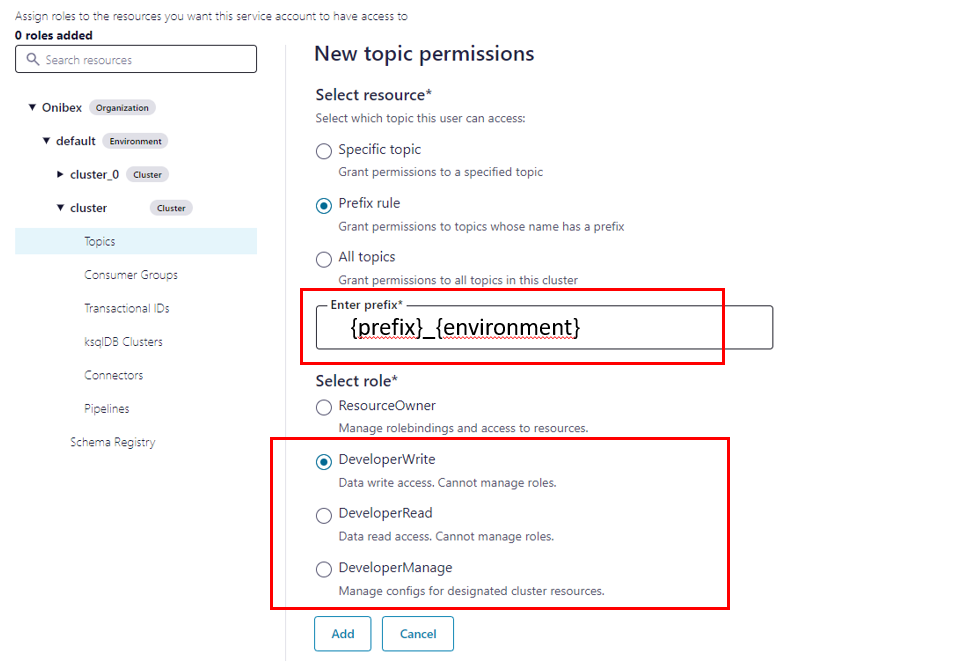Select the ResourceOwner role

pyautogui.click(x=324, y=407)
